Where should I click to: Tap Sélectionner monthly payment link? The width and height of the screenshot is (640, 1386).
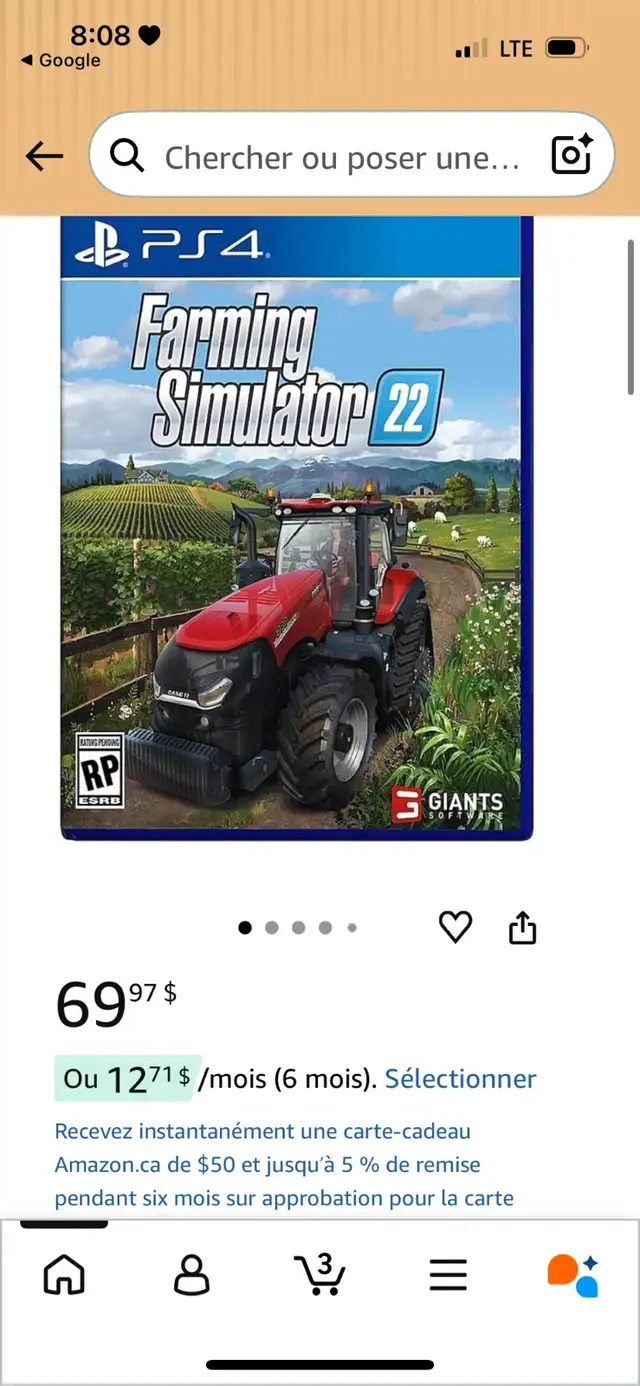(461, 1079)
